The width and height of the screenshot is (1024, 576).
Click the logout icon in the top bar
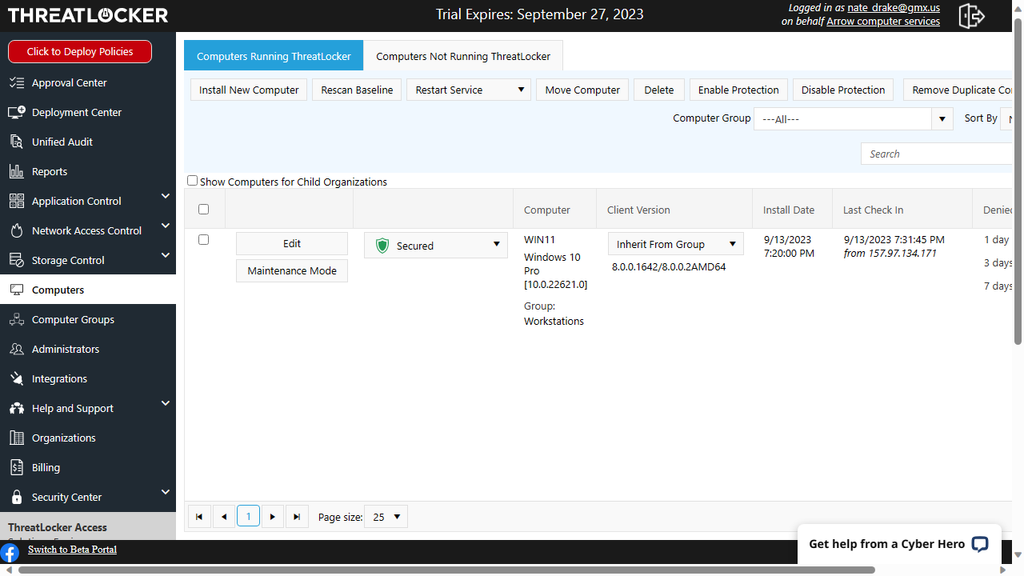(x=971, y=16)
